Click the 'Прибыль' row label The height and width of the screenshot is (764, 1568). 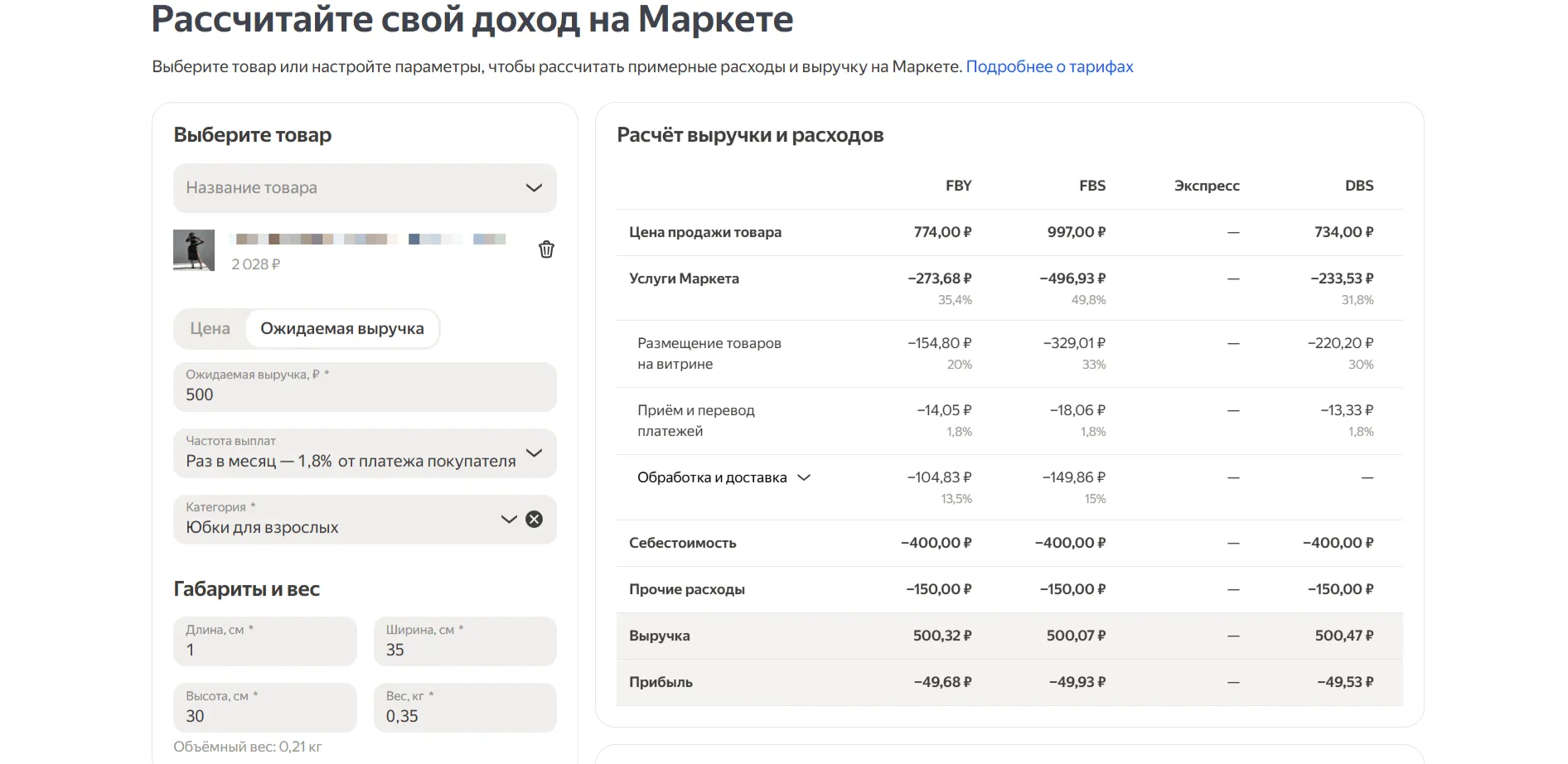(x=661, y=682)
